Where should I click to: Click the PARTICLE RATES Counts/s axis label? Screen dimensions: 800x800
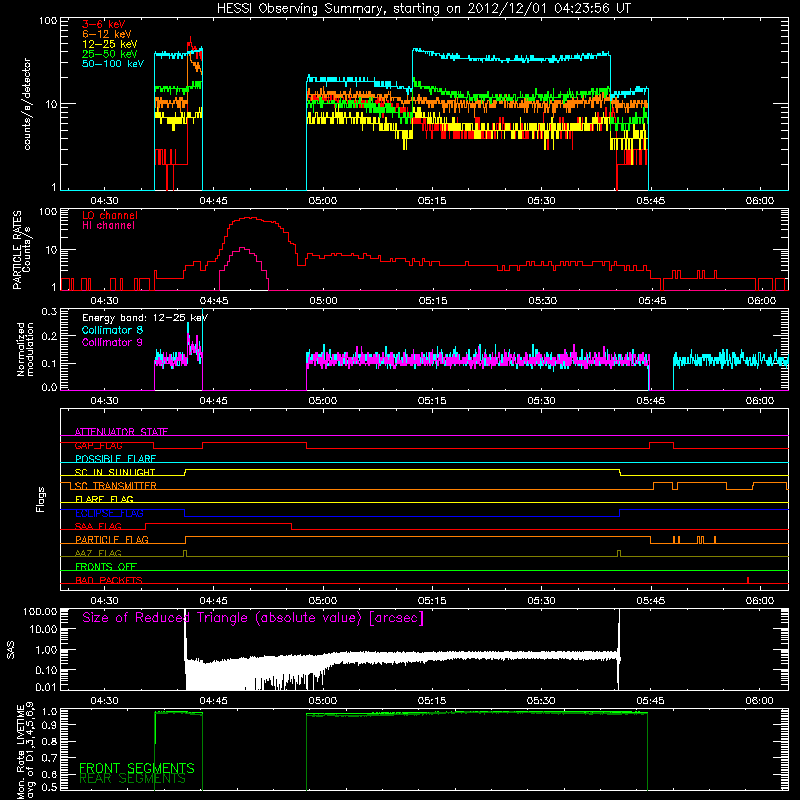[x=21, y=250]
